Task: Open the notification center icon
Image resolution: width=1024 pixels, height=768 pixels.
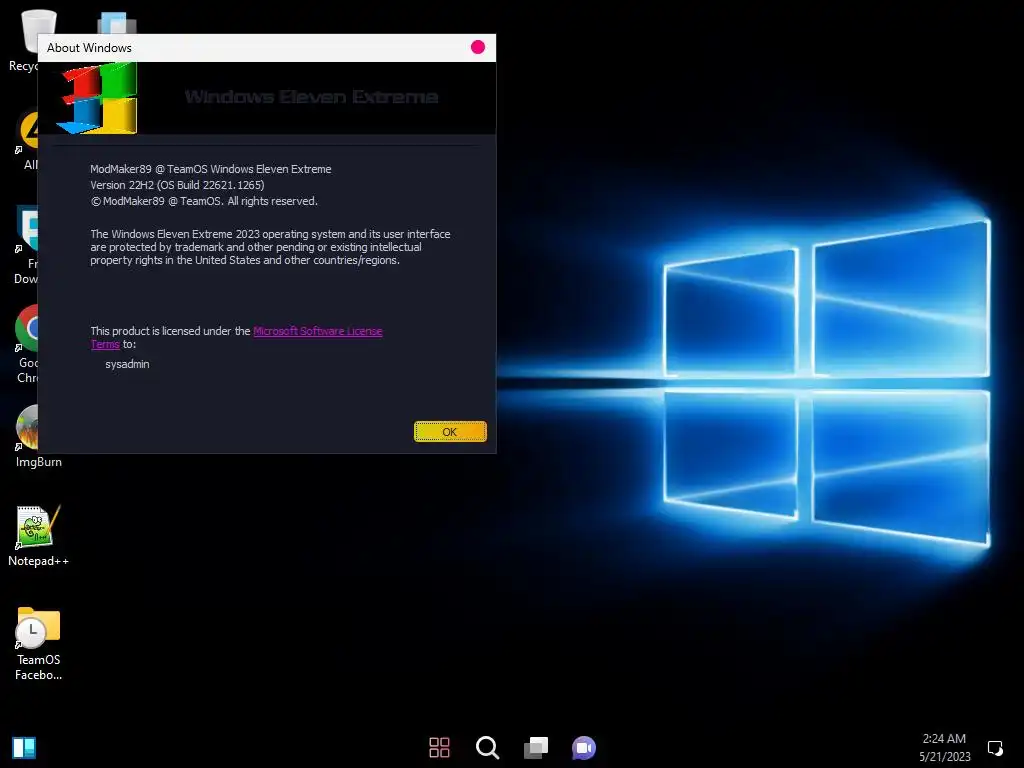Action: [995, 748]
